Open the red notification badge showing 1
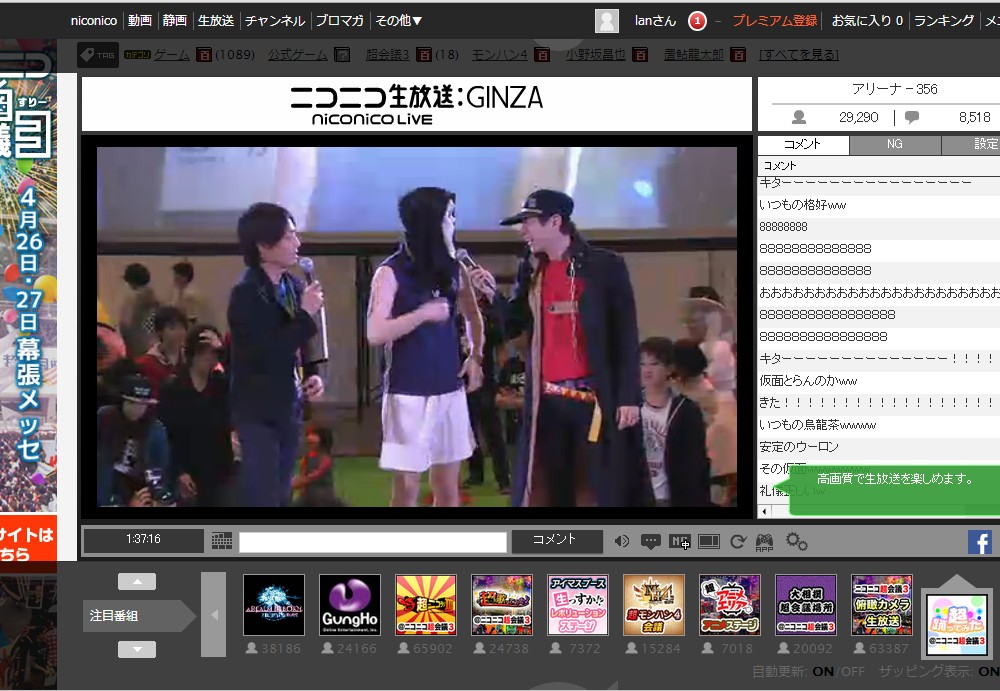Screen dimensions: 1000x691 click(x=697, y=21)
